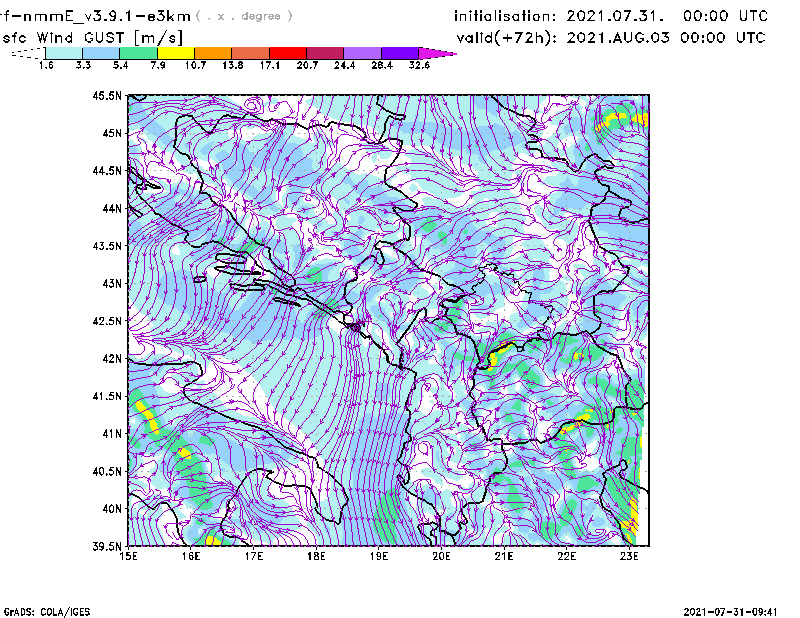This screenshot has width=800, height=618.
Task: Click the legend value 24.4
Action: point(344,65)
